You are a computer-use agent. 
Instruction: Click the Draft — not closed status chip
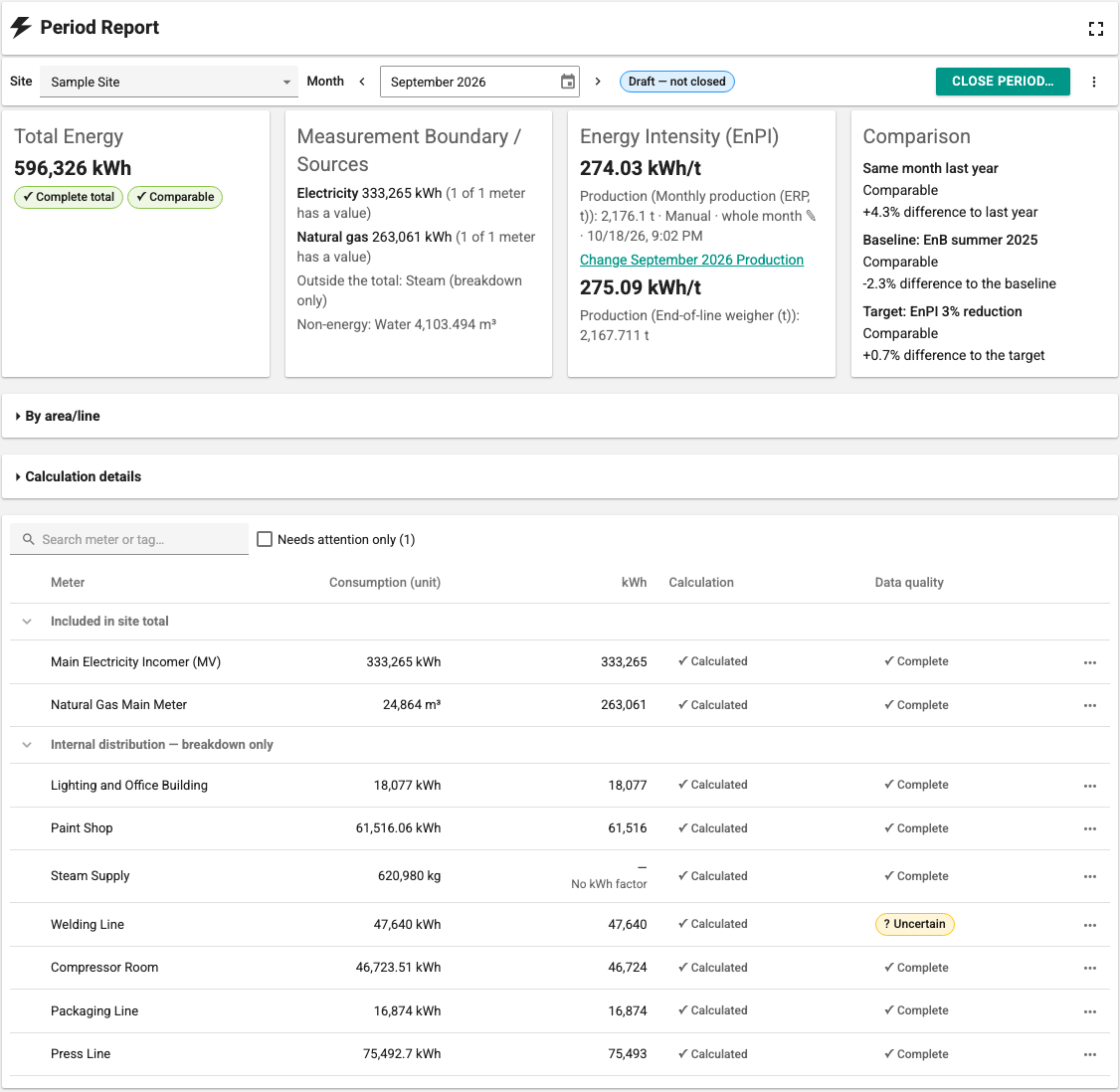[x=676, y=82]
